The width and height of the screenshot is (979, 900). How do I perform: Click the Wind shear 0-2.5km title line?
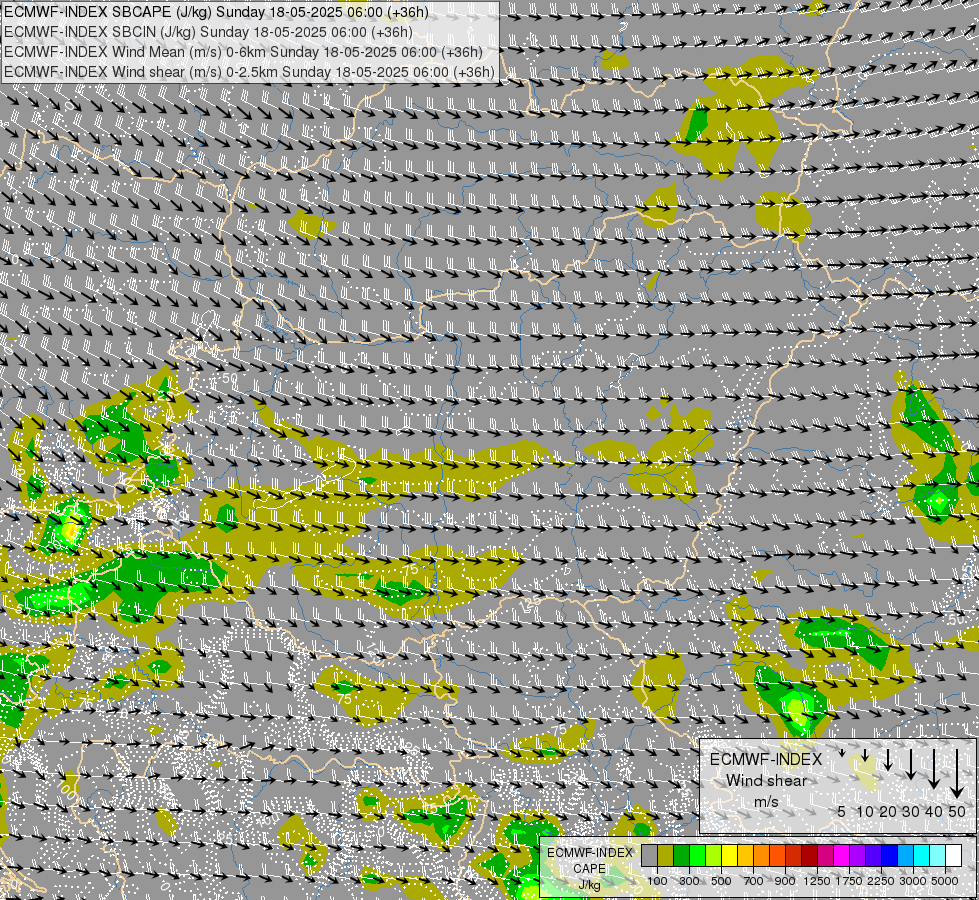(249, 72)
